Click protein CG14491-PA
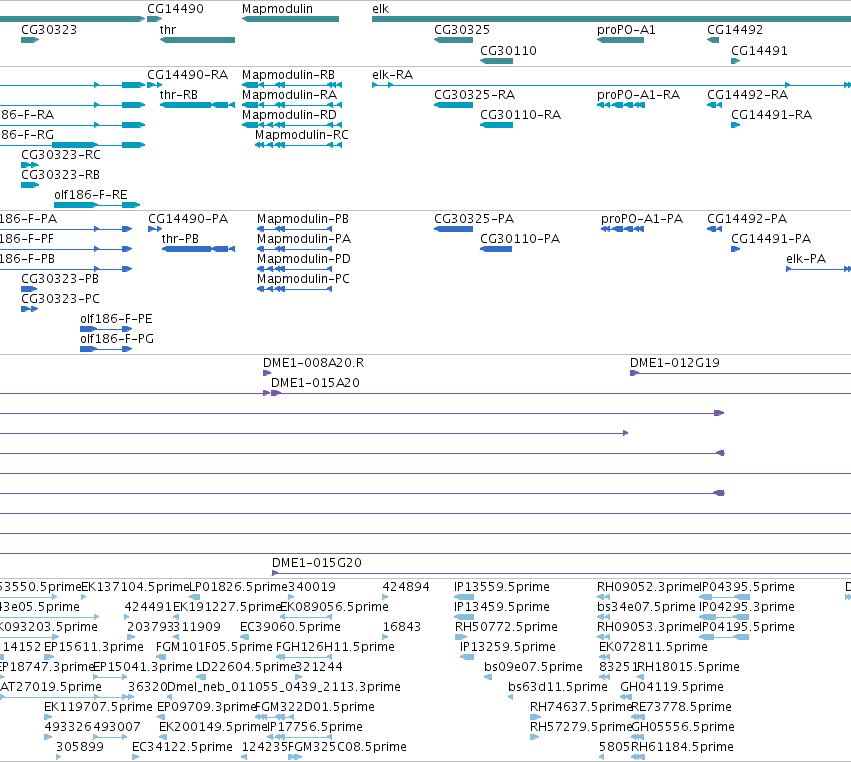 pyautogui.click(x=771, y=239)
